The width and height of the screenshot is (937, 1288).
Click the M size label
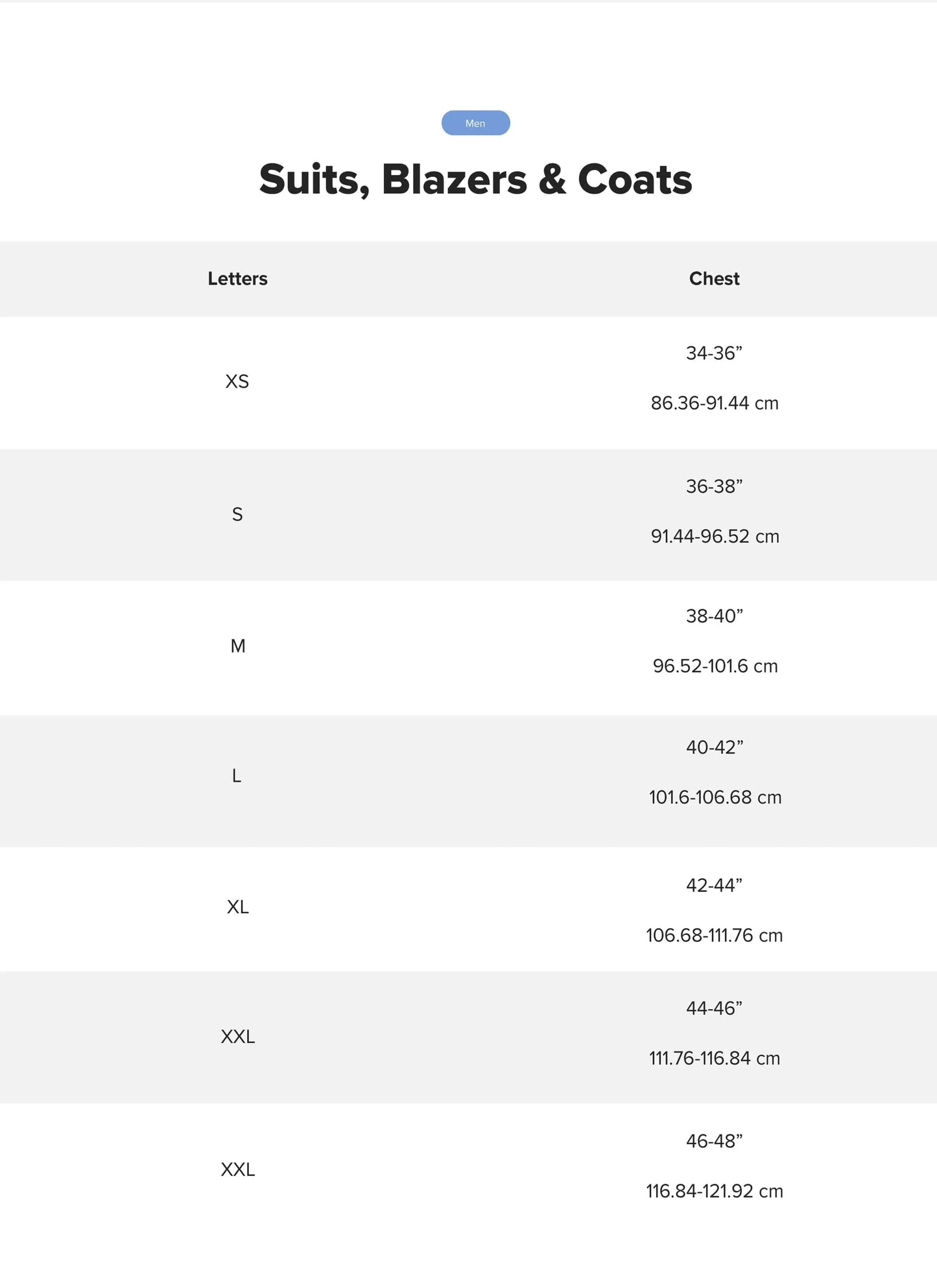point(238,646)
